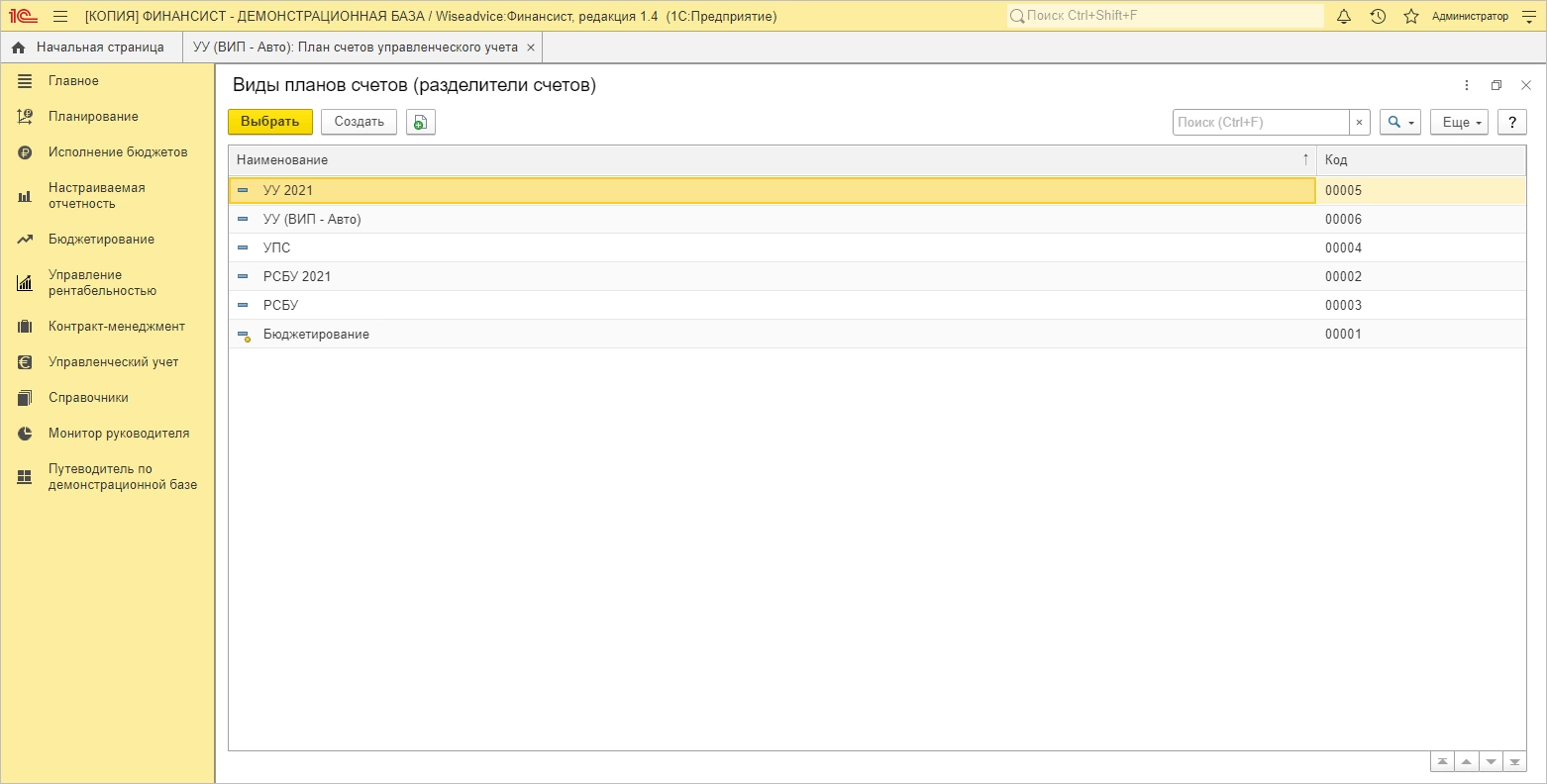Click the global search field
This screenshot has width=1547, height=784.
point(1166,16)
